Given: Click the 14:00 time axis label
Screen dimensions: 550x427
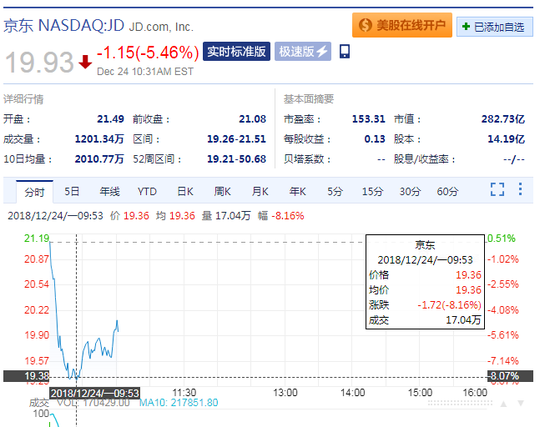Looking at the screenshot, I should [x=353, y=392].
